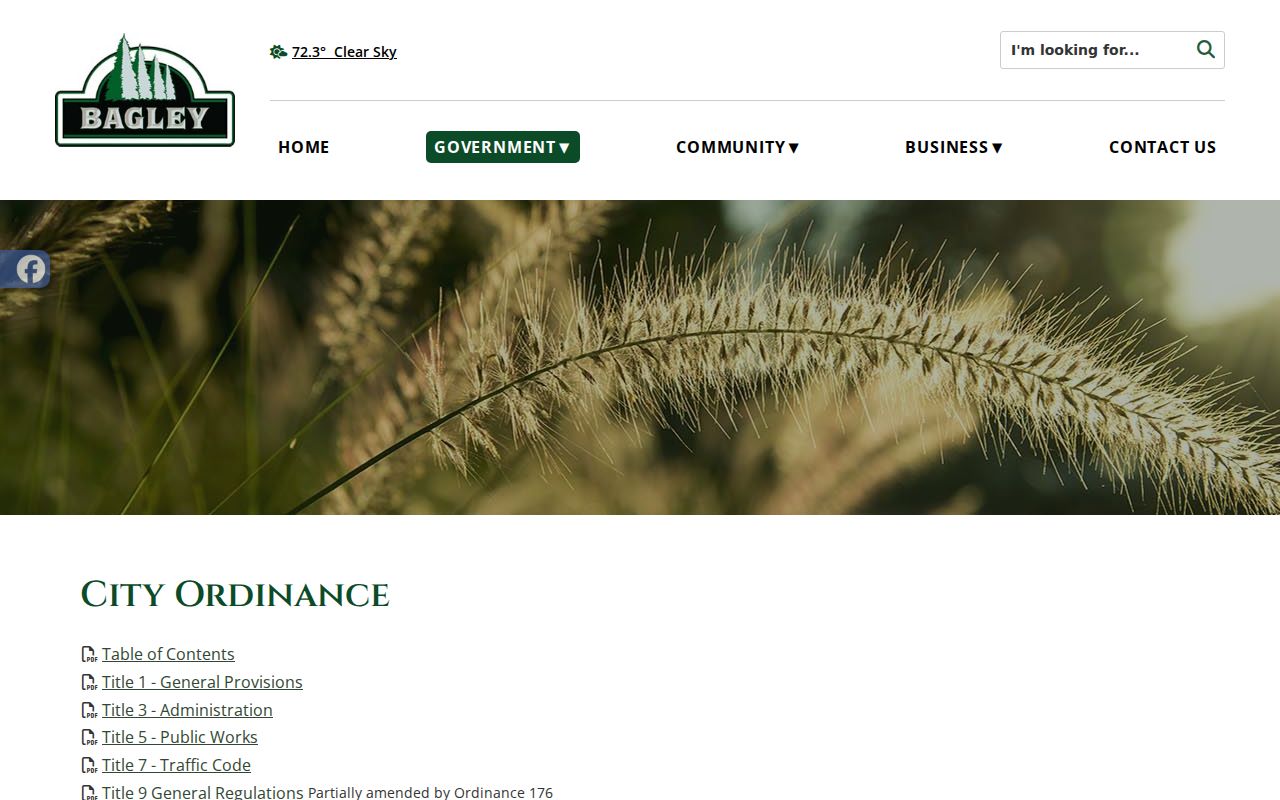1280x800 pixels.
Task: Open the Facebook side tab icon
Action: click(31, 269)
